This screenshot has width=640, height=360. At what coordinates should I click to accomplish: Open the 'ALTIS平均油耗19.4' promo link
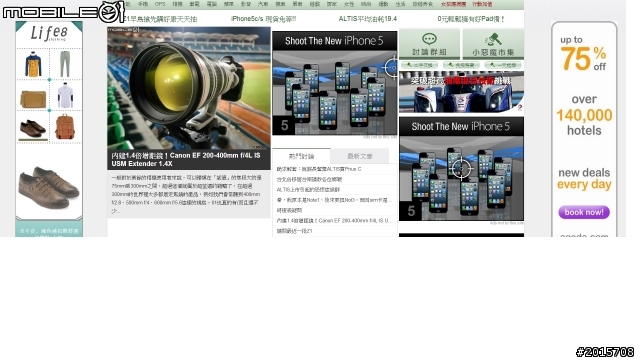[368, 19]
